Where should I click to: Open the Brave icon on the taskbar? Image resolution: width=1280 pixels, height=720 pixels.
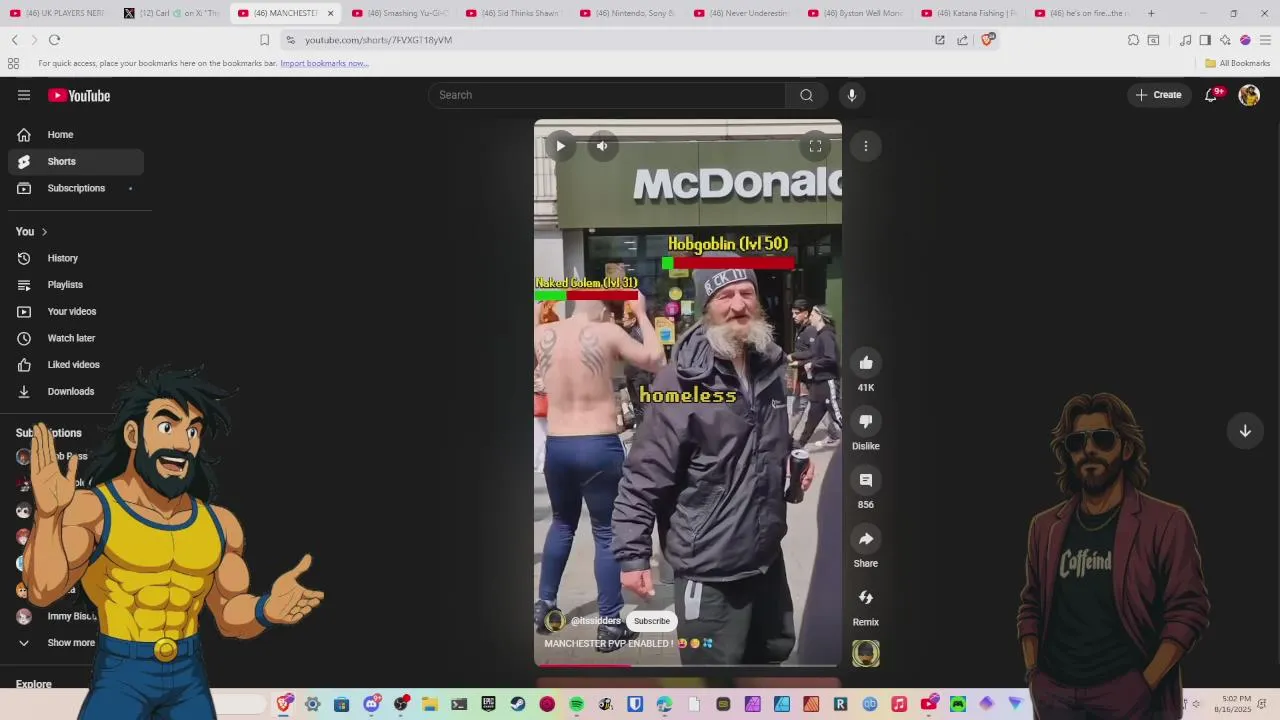point(284,704)
